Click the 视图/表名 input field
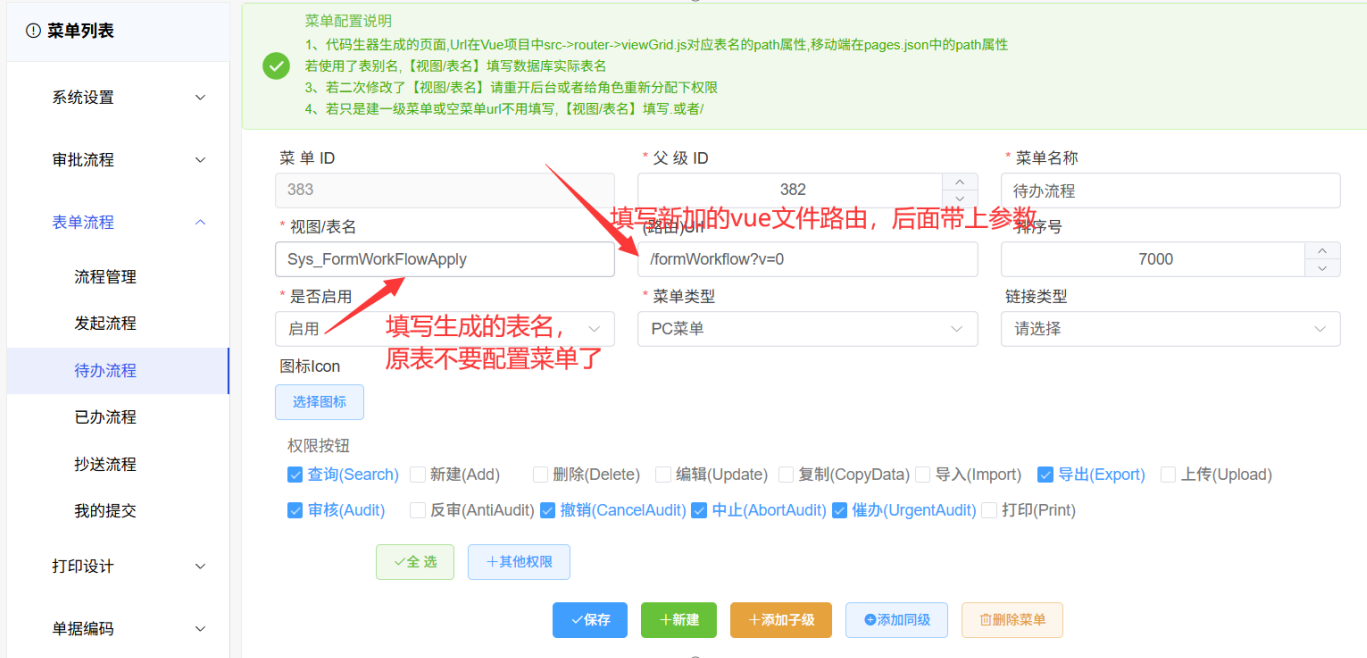The width and height of the screenshot is (1367, 658). [444, 260]
